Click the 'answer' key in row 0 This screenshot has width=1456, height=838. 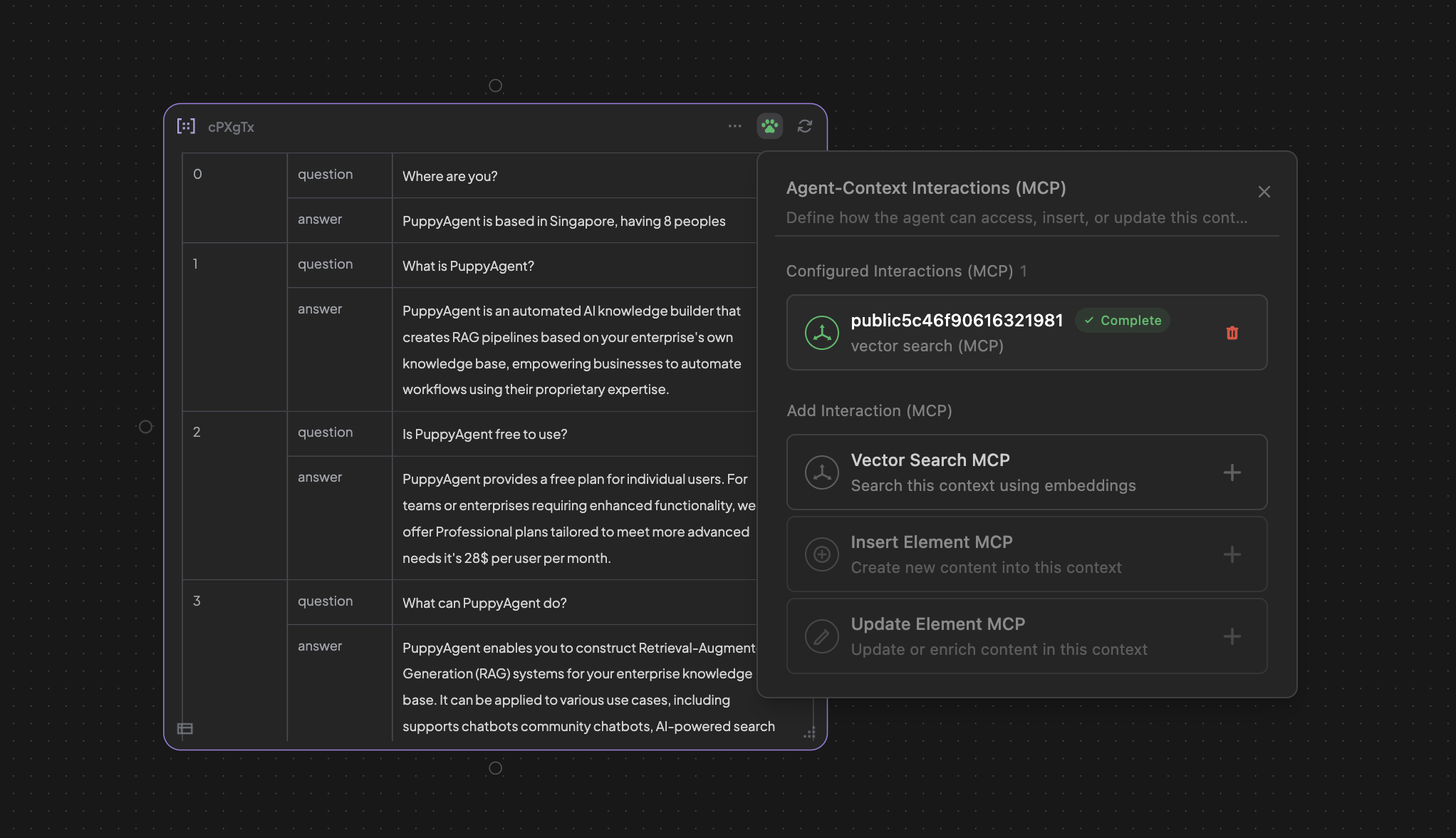click(x=320, y=219)
